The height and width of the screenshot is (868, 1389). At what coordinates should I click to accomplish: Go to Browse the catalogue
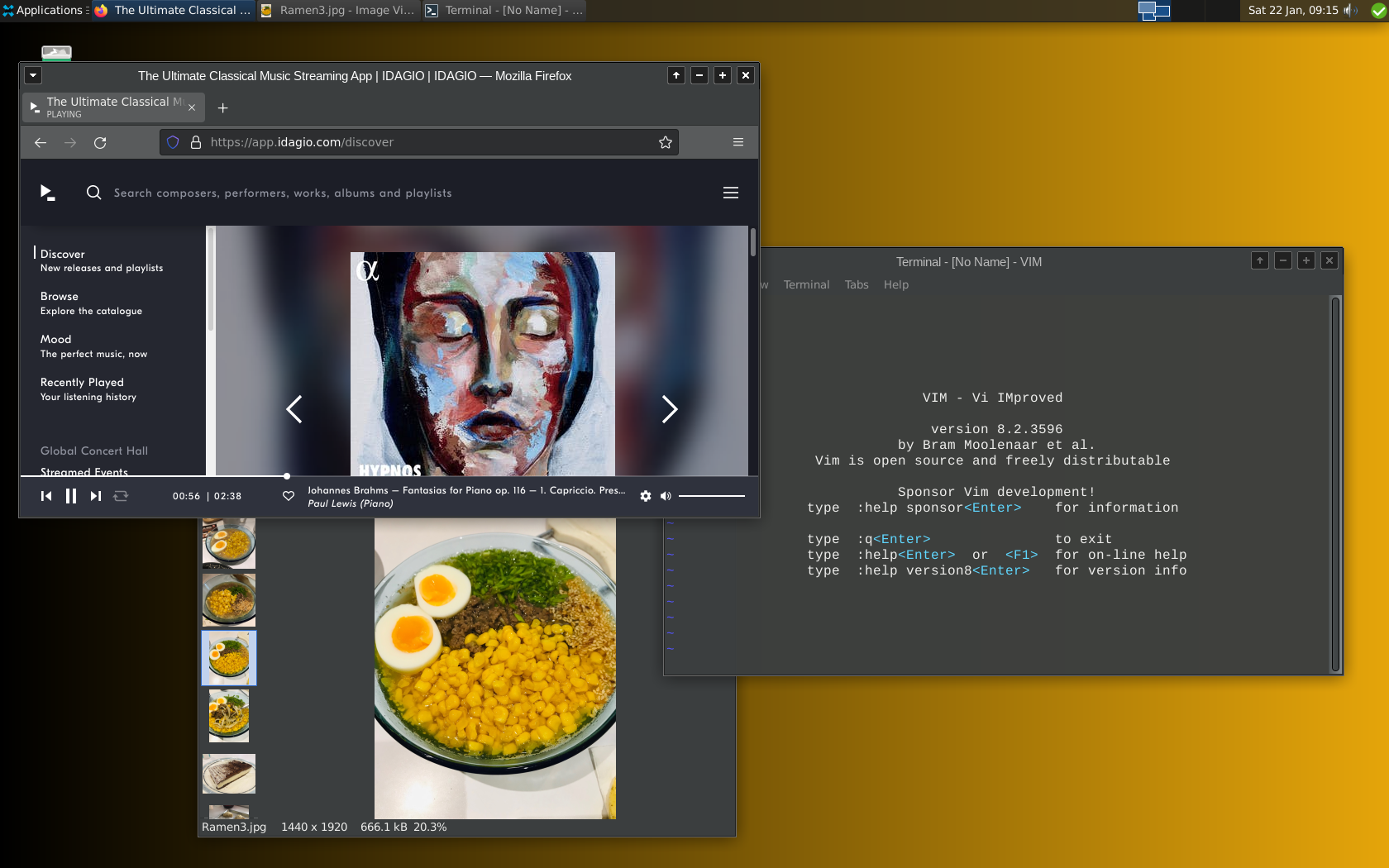point(60,297)
